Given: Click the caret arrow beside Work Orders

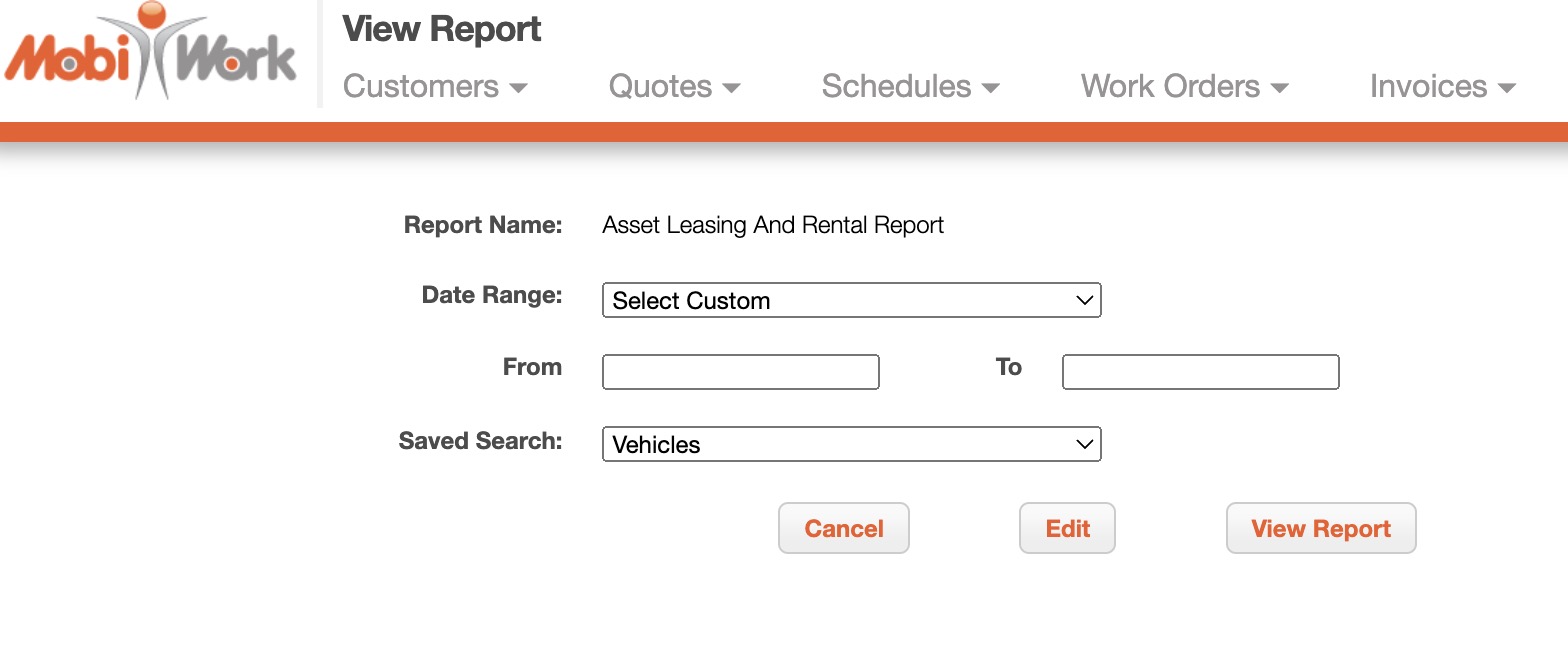Looking at the screenshot, I should tap(1279, 88).
